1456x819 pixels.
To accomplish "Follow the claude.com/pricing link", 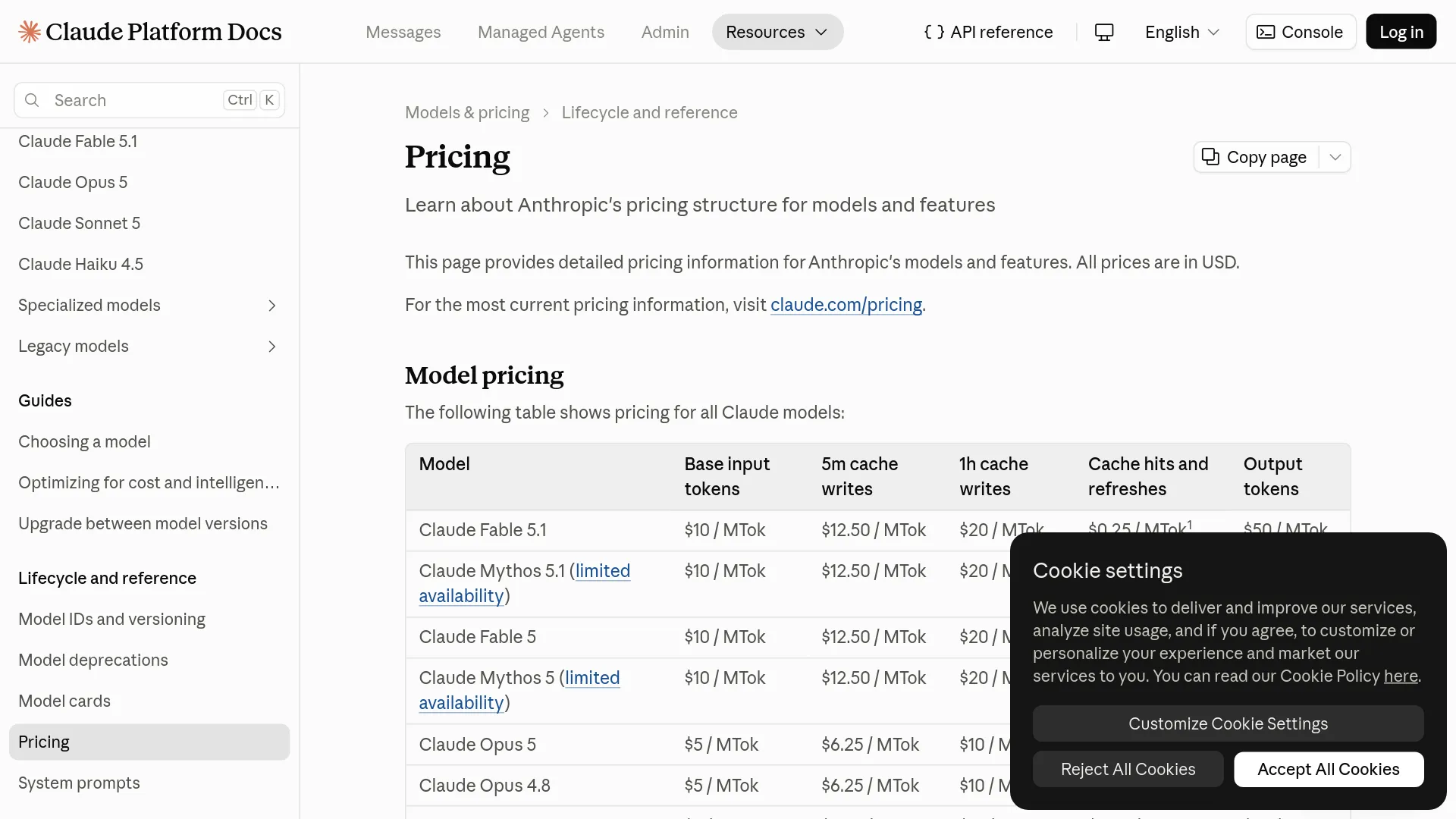I will point(846,305).
